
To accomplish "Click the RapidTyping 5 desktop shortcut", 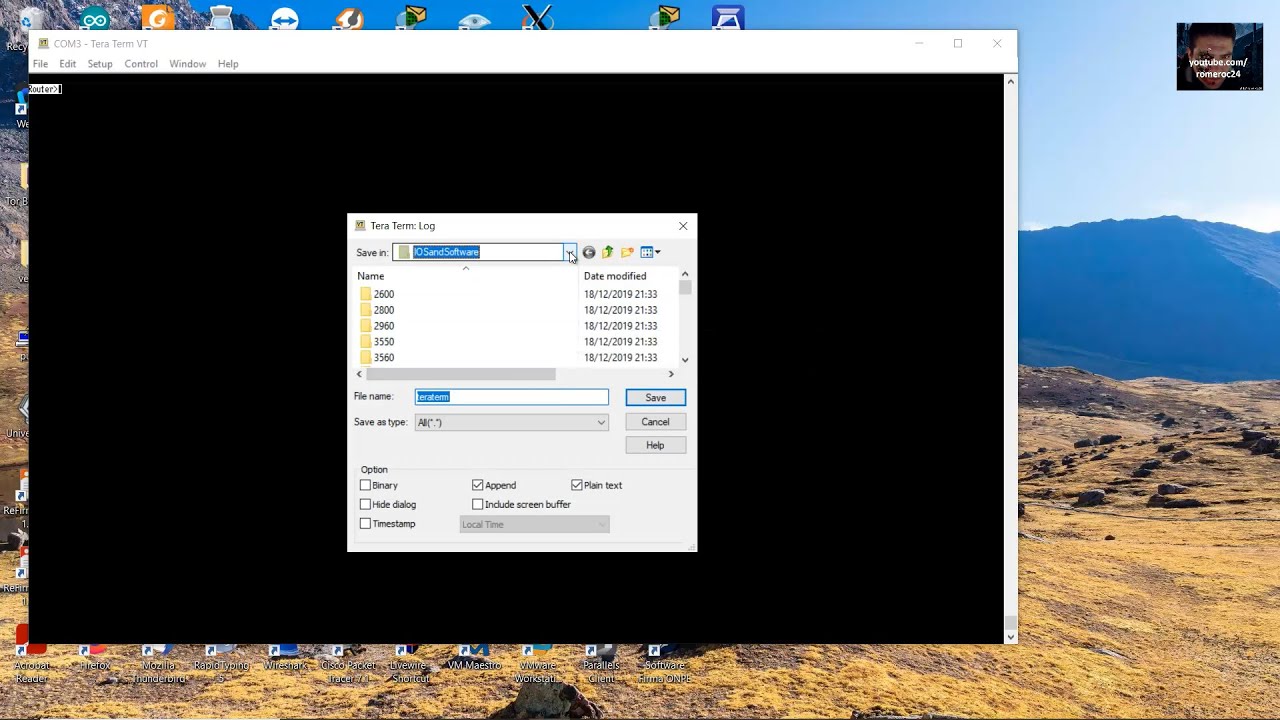I will click(x=221, y=662).
